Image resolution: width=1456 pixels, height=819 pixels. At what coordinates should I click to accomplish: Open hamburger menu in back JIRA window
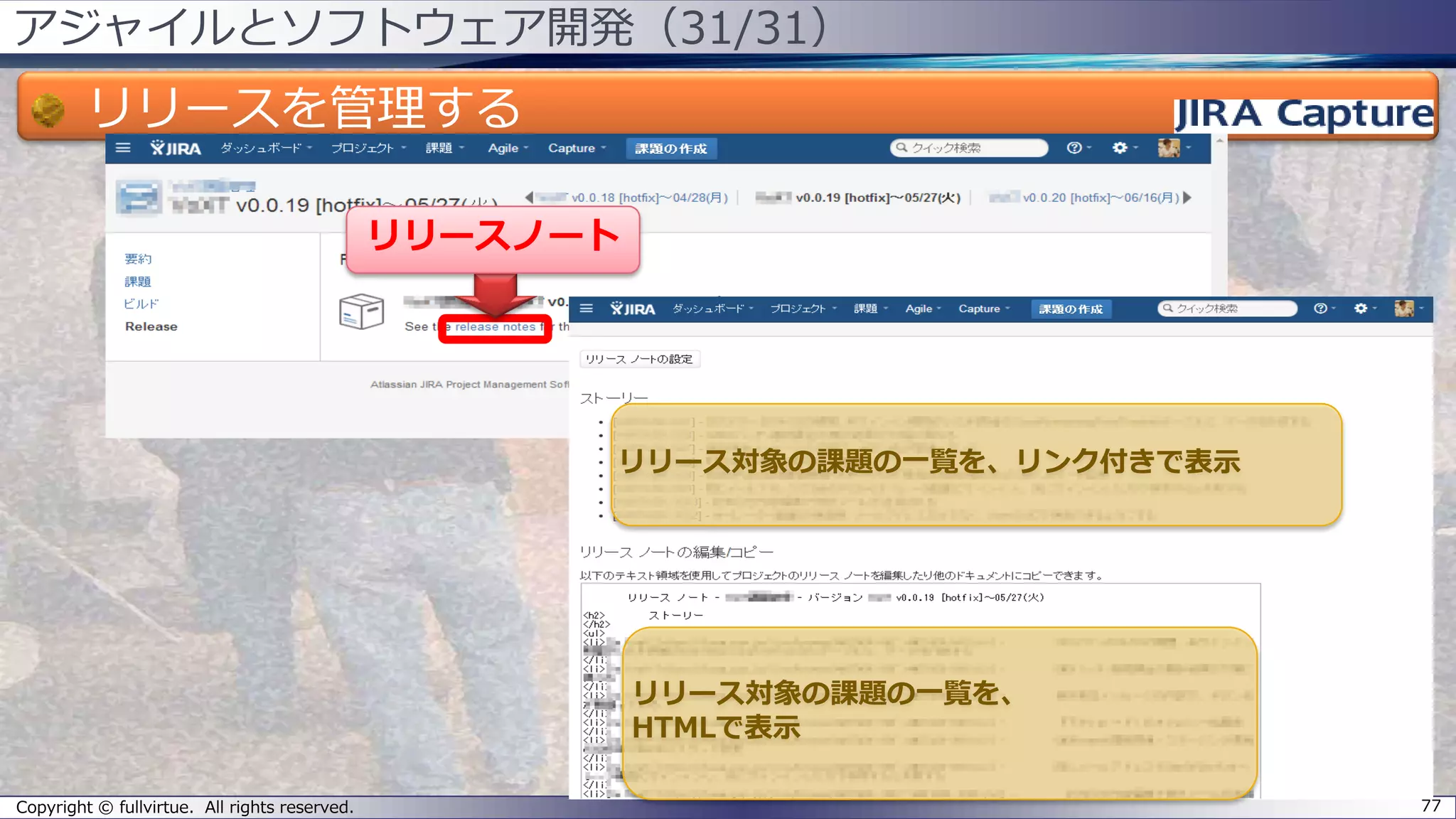tap(123, 148)
